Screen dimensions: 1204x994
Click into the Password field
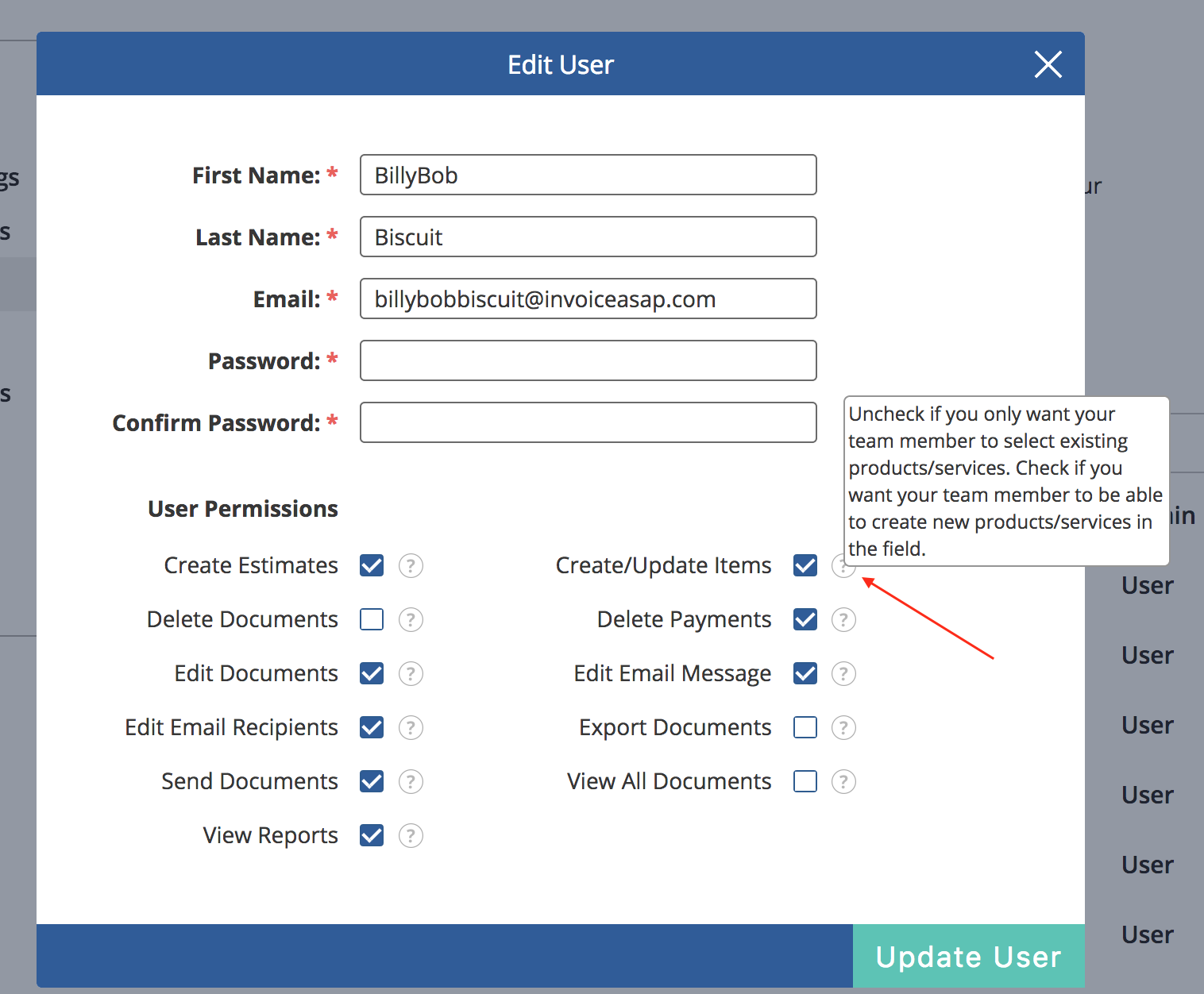point(588,360)
